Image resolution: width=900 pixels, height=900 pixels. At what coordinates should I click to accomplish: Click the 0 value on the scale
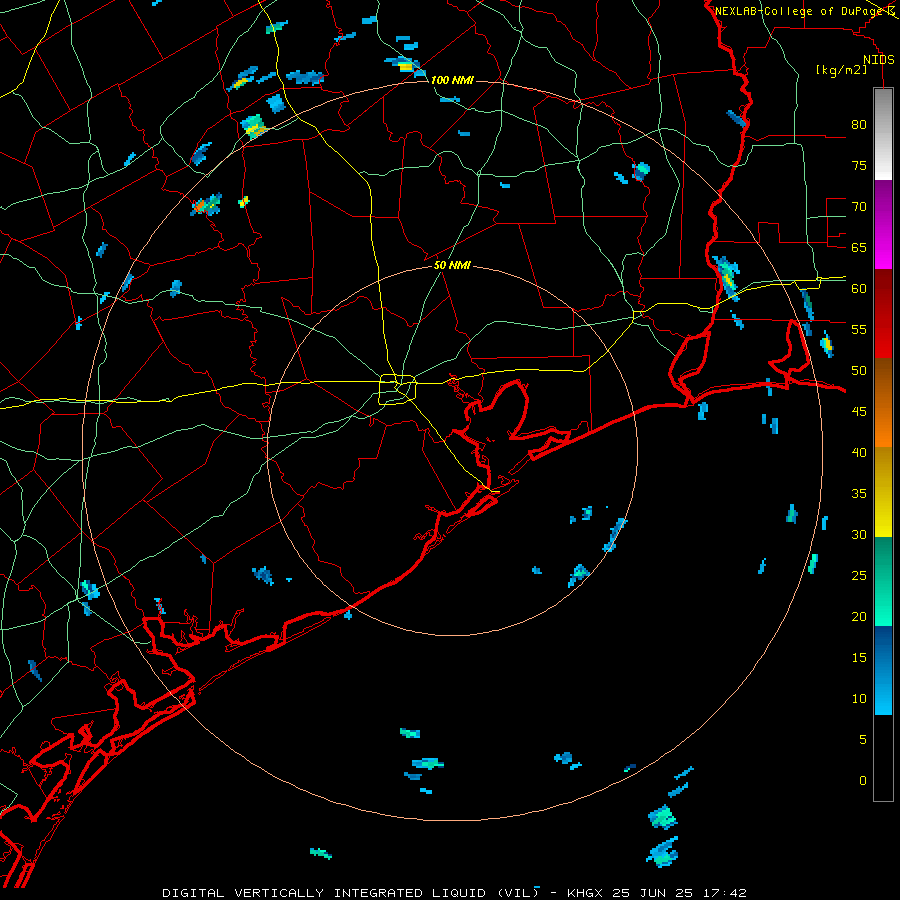click(863, 781)
